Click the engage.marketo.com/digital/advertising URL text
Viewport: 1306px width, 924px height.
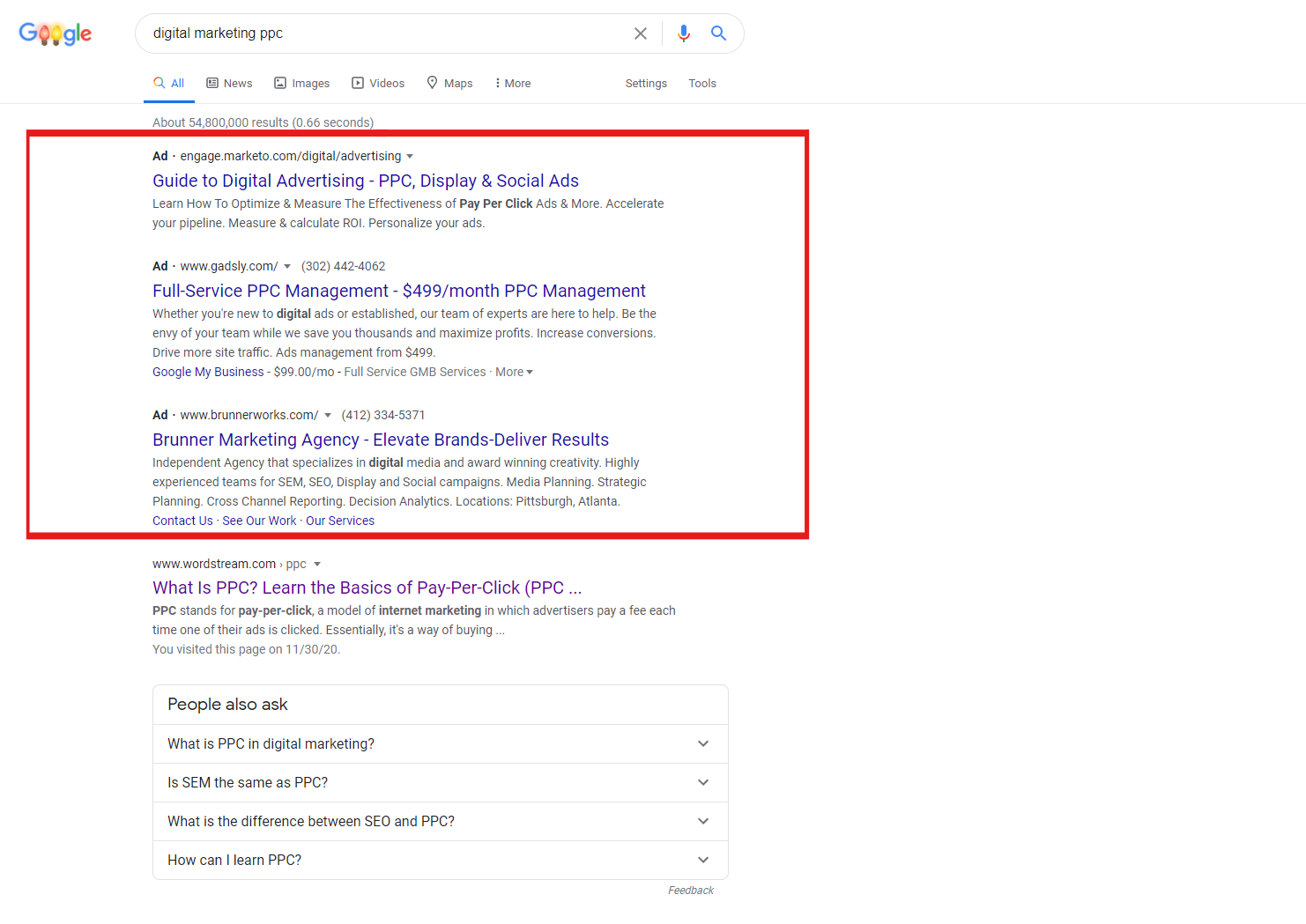(x=291, y=156)
